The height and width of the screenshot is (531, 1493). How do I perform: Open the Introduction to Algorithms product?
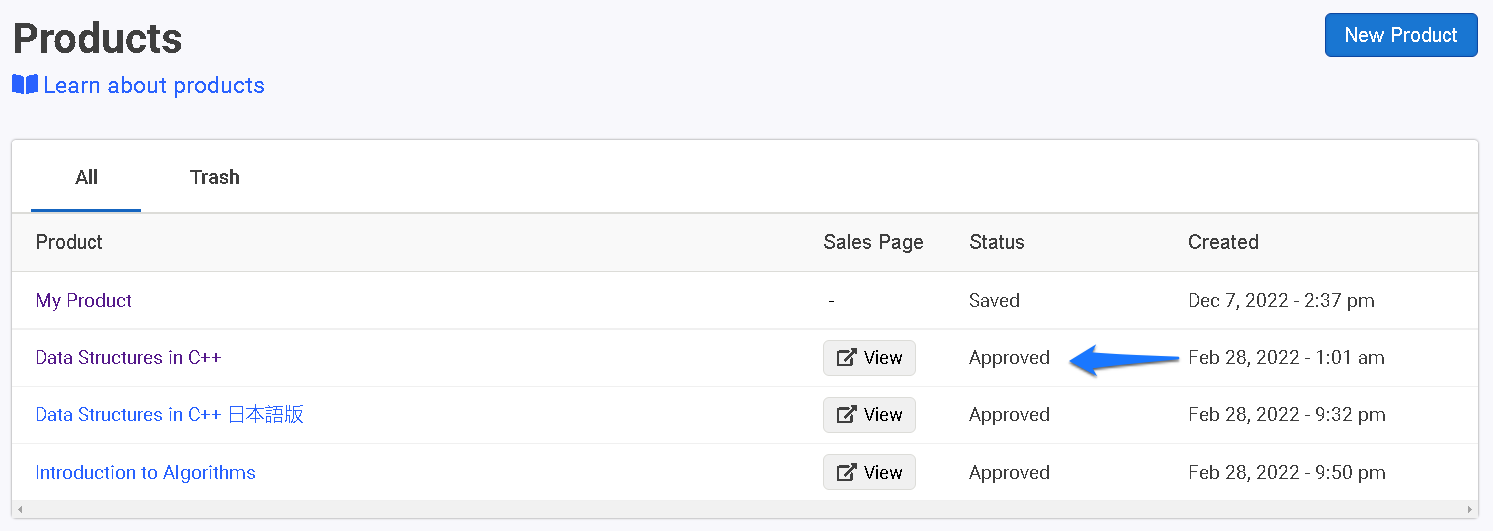coord(146,472)
